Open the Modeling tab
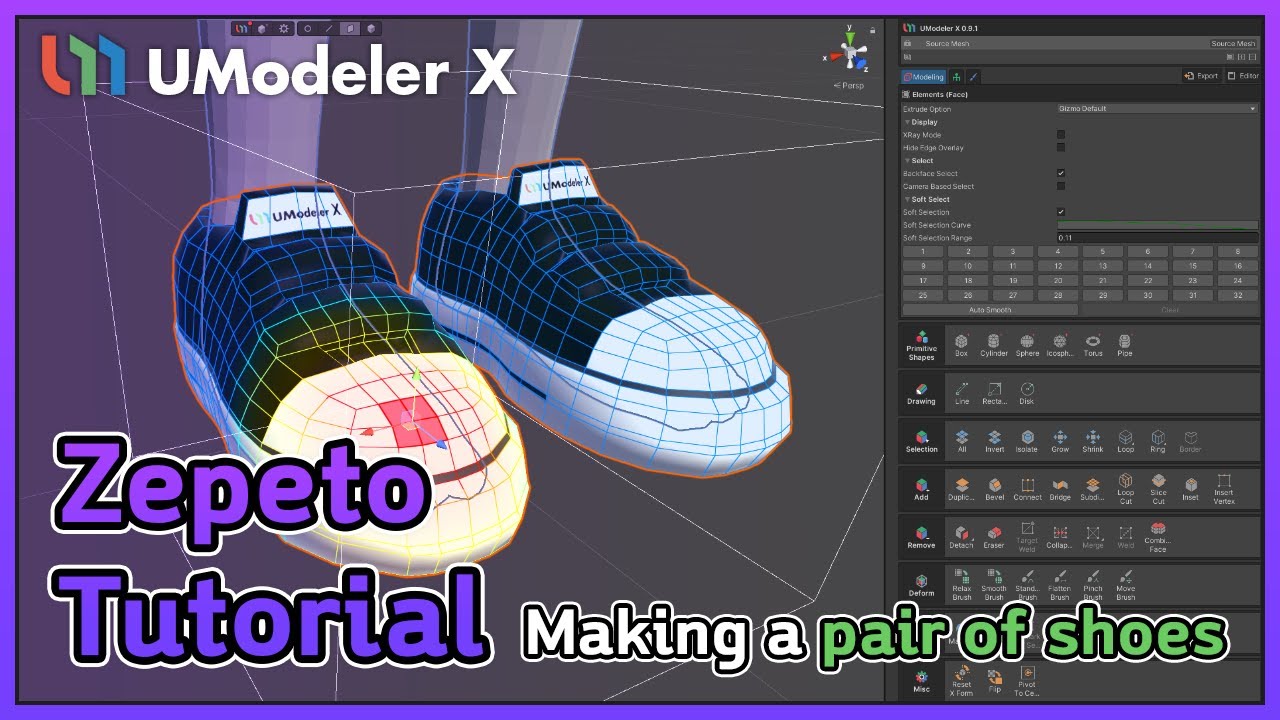The image size is (1280, 720). point(923,76)
